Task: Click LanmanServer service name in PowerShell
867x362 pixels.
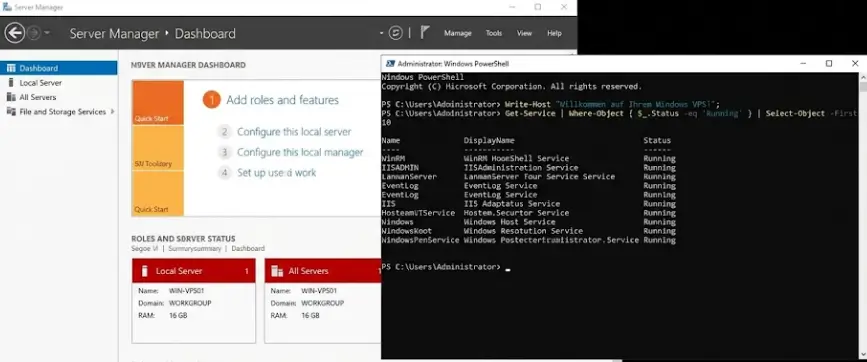Action: 409,176
